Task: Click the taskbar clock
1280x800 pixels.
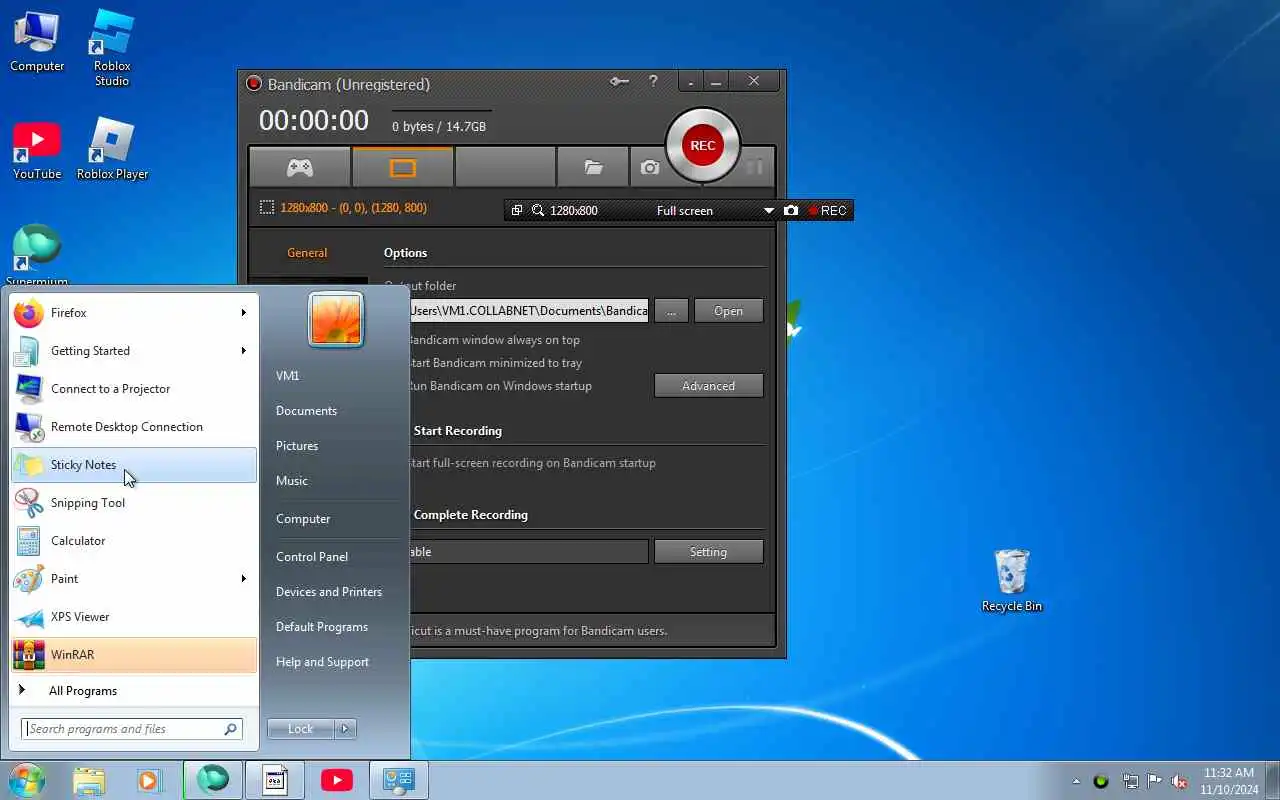Action: click(1229, 781)
